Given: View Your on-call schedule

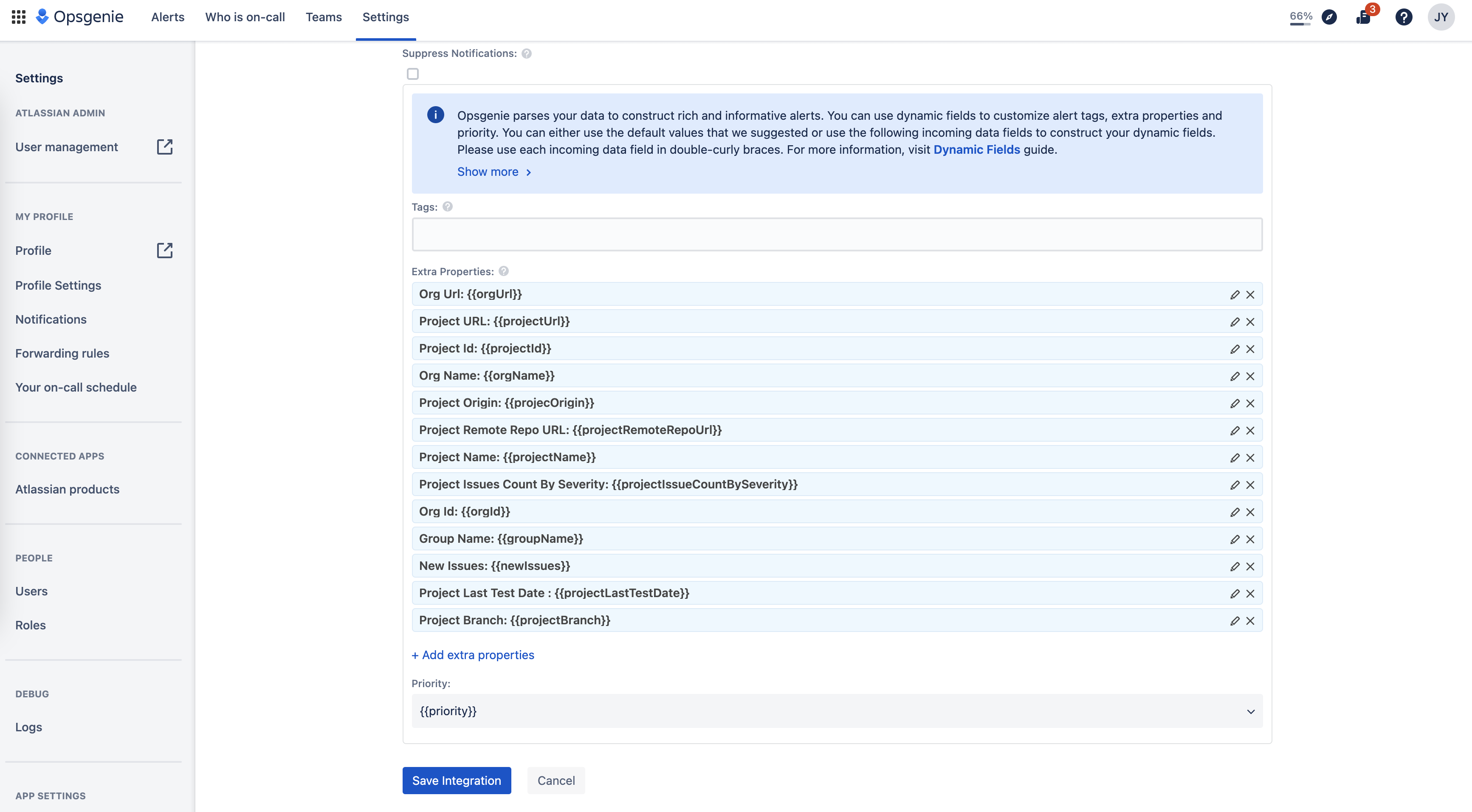Looking at the screenshot, I should pos(76,387).
